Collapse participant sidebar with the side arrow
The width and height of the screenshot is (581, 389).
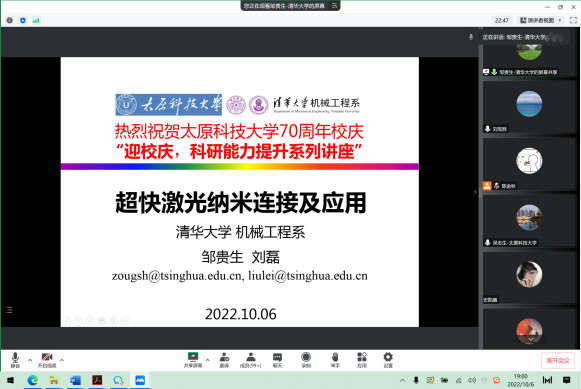point(475,192)
